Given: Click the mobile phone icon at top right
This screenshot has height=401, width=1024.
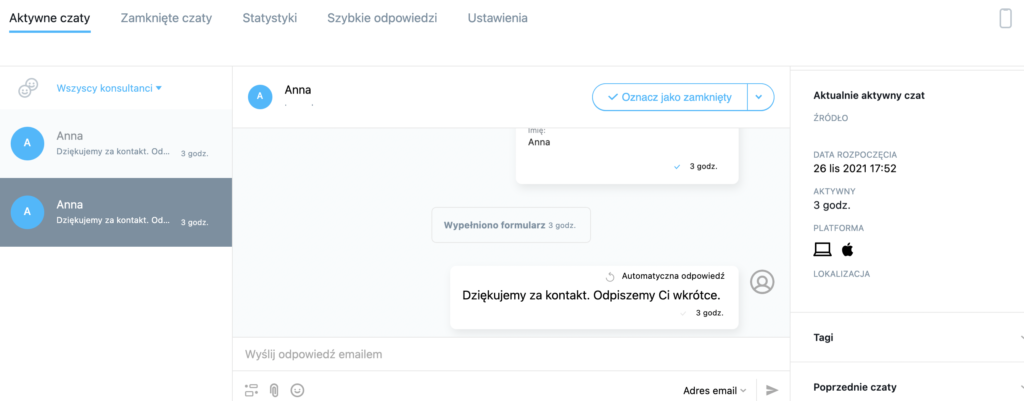Looking at the screenshot, I should click(x=1005, y=18).
